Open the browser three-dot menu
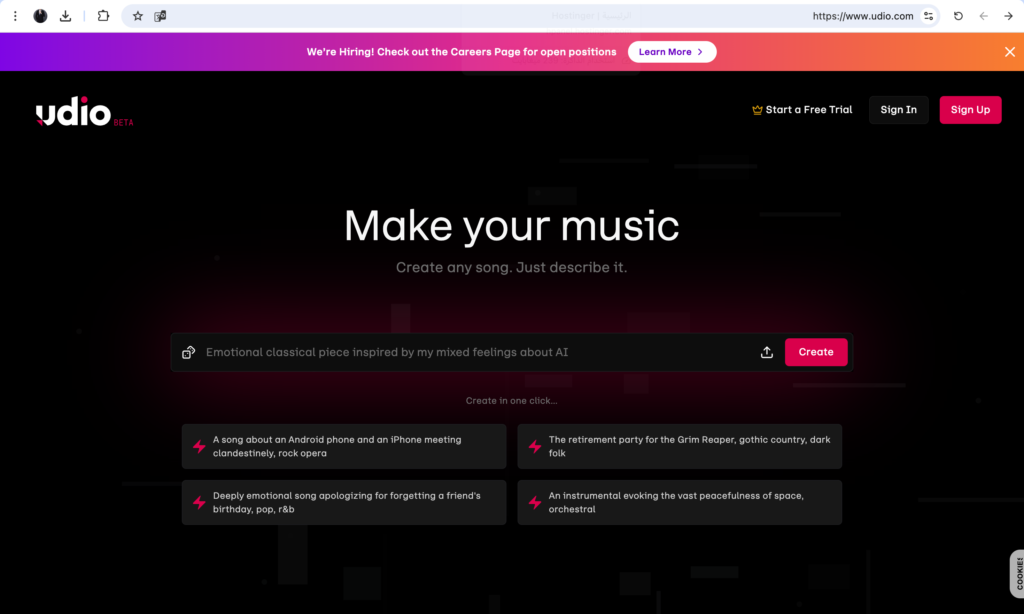Image resolution: width=1024 pixels, height=614 pixels. pyautogui.click(x=15, y=16)
